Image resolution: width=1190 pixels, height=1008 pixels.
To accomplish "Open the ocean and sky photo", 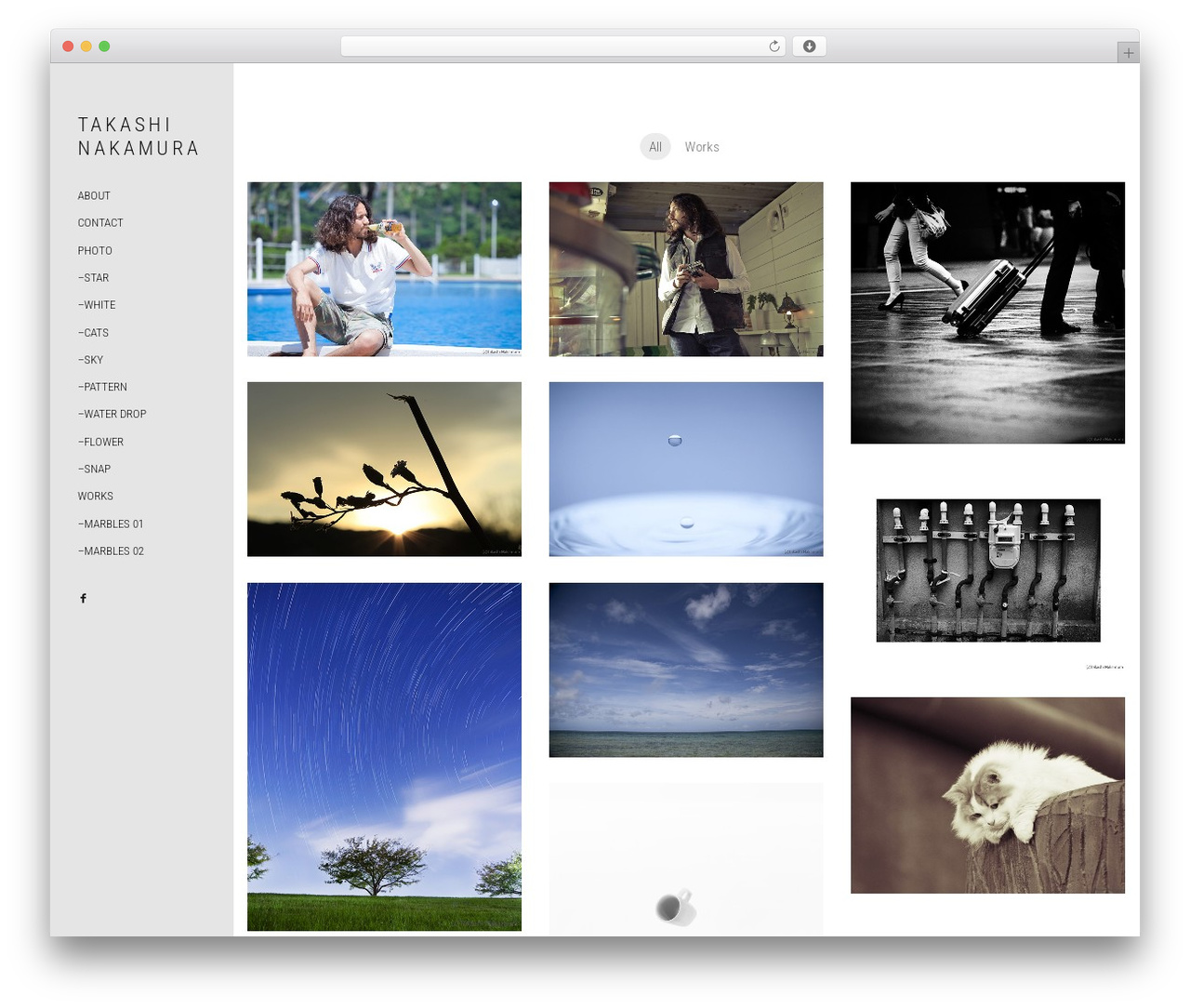I will [686, 670].
